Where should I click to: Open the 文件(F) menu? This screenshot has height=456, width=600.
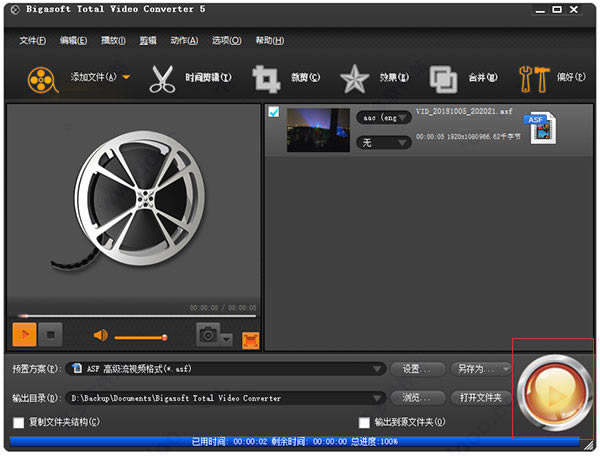33,40
